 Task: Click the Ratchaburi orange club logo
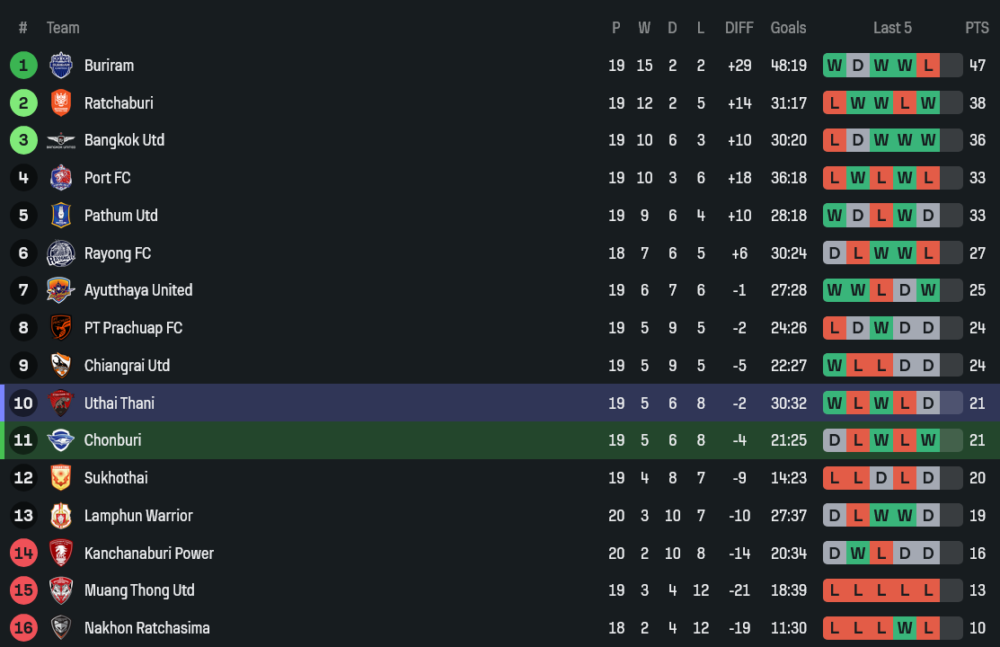click(61, 103)
